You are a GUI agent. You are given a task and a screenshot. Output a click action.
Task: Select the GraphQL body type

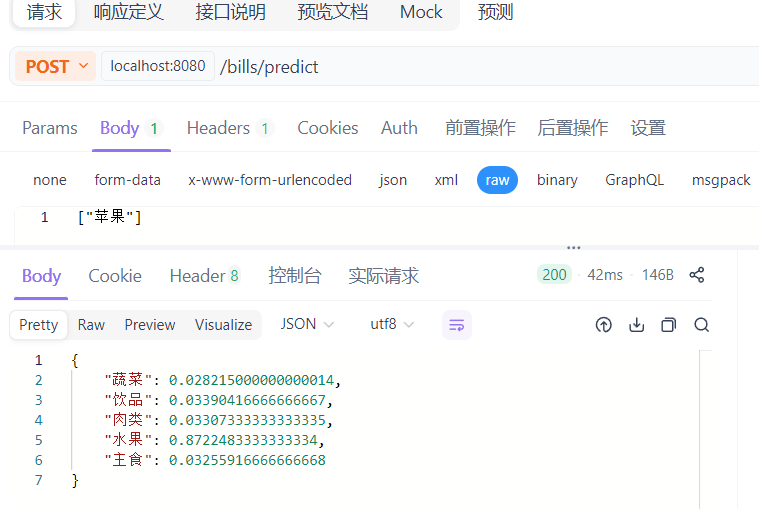634,180
